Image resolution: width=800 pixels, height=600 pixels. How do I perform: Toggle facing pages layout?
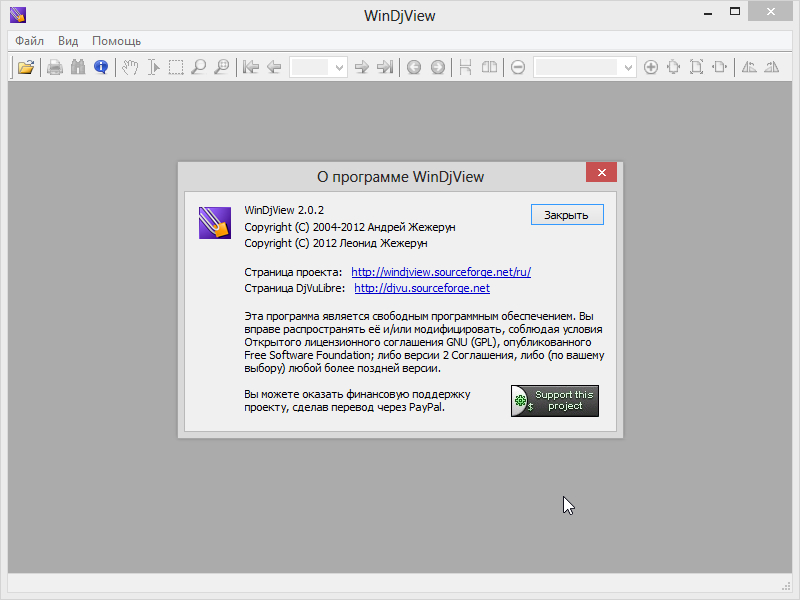(488, 67)
